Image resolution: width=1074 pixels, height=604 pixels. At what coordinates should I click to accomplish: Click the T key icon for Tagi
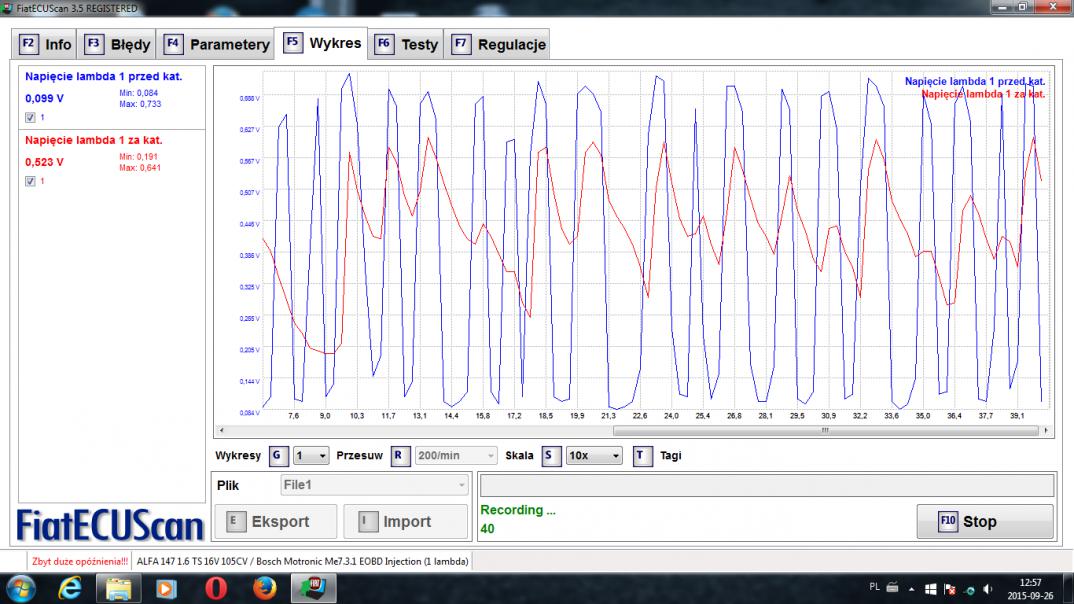coord(642,455)
